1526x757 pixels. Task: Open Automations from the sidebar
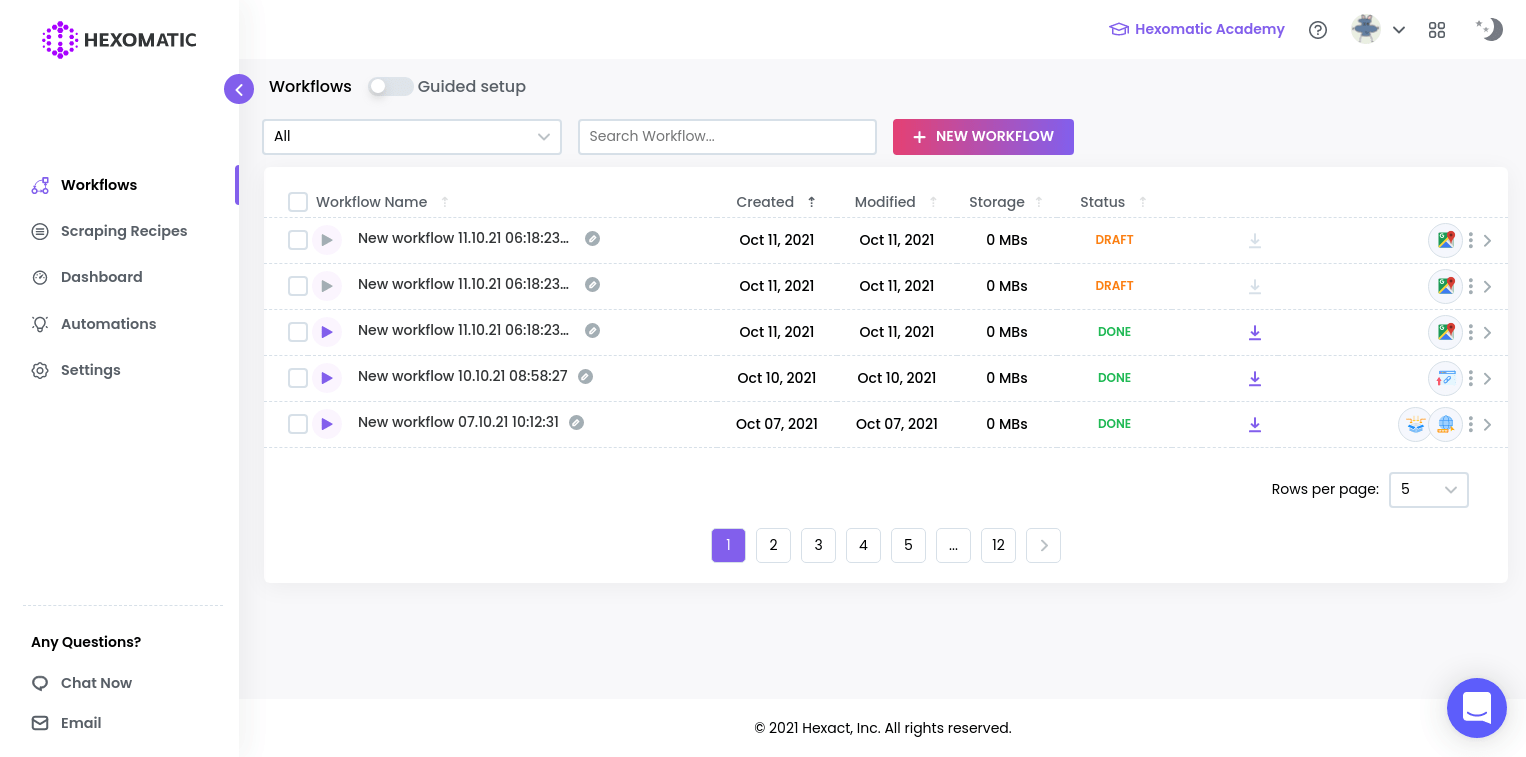click(x=108, y=324)
